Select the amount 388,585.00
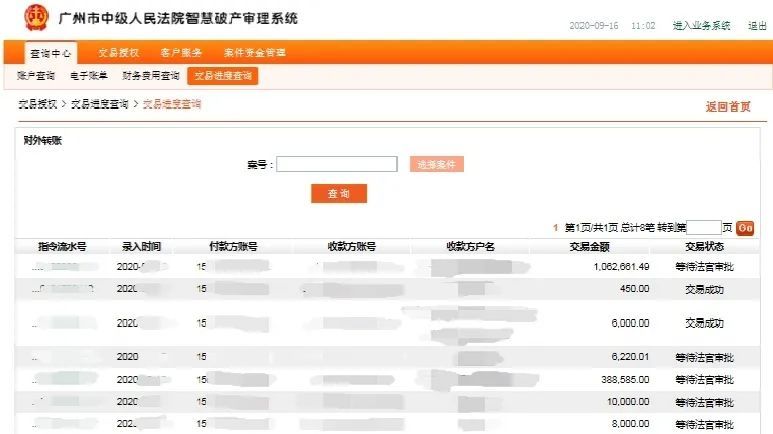The image size is (773, 434). click(x=625, y=379)
